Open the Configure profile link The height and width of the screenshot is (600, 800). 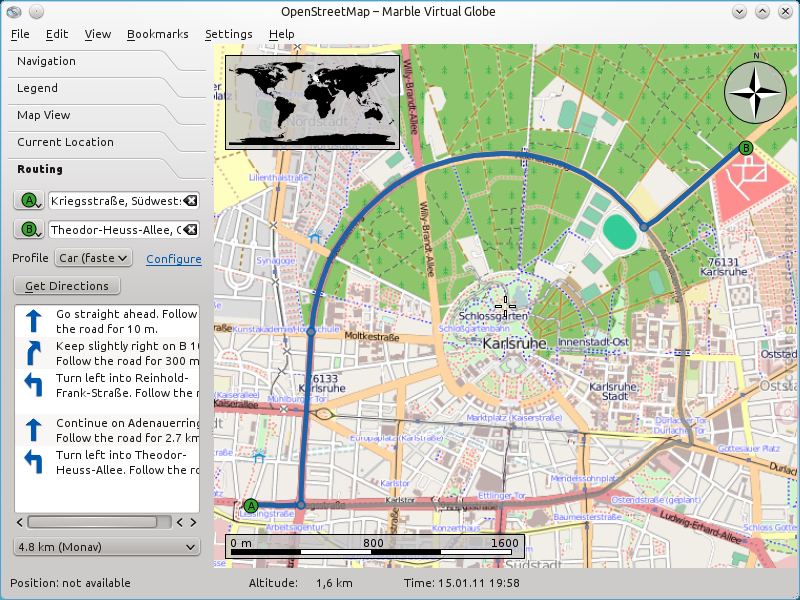pyautogui.click(x=174, y=259)
